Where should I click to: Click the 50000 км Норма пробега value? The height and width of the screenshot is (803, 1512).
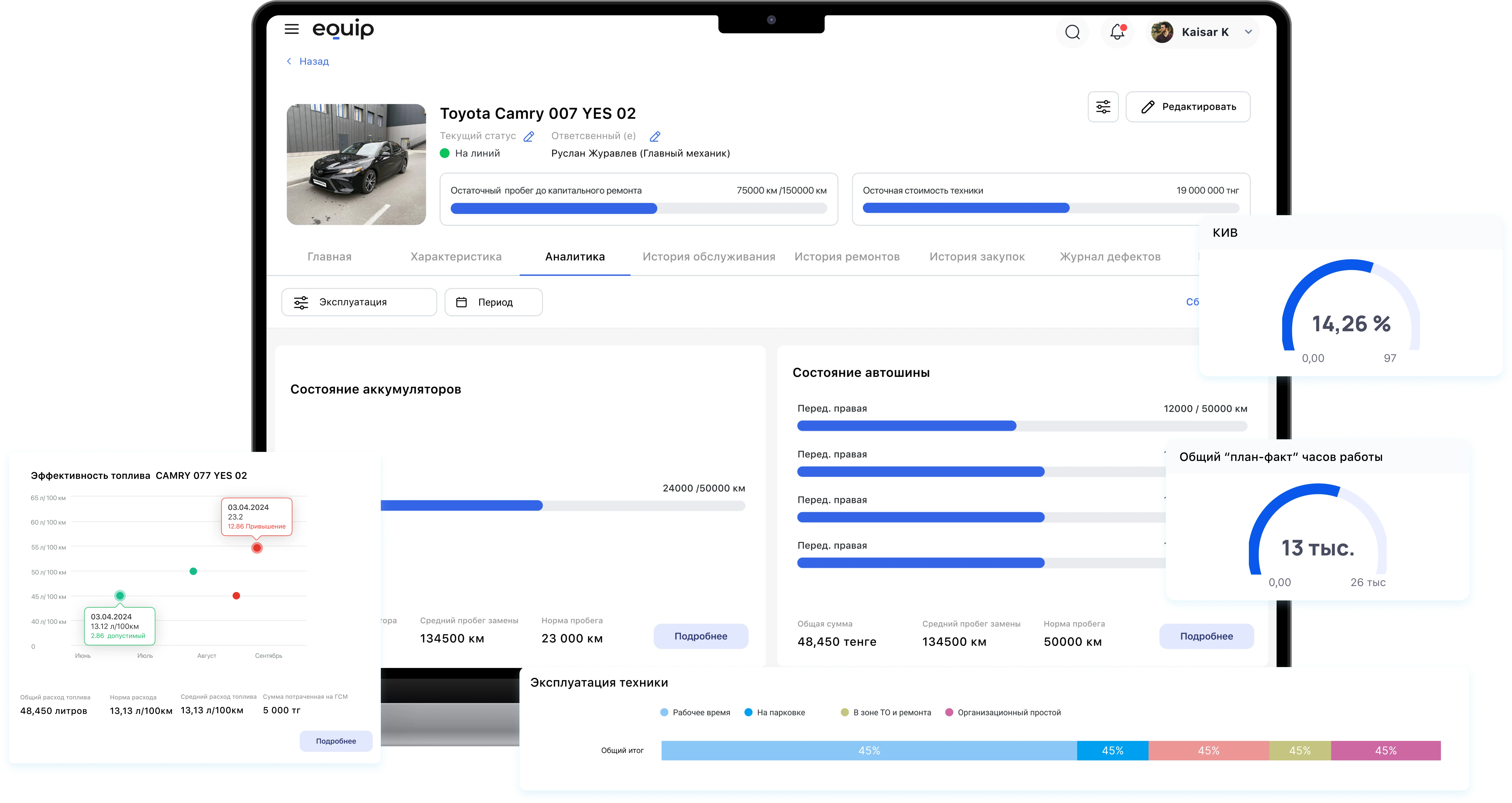pyautogui.click(x=1072, y=642)
